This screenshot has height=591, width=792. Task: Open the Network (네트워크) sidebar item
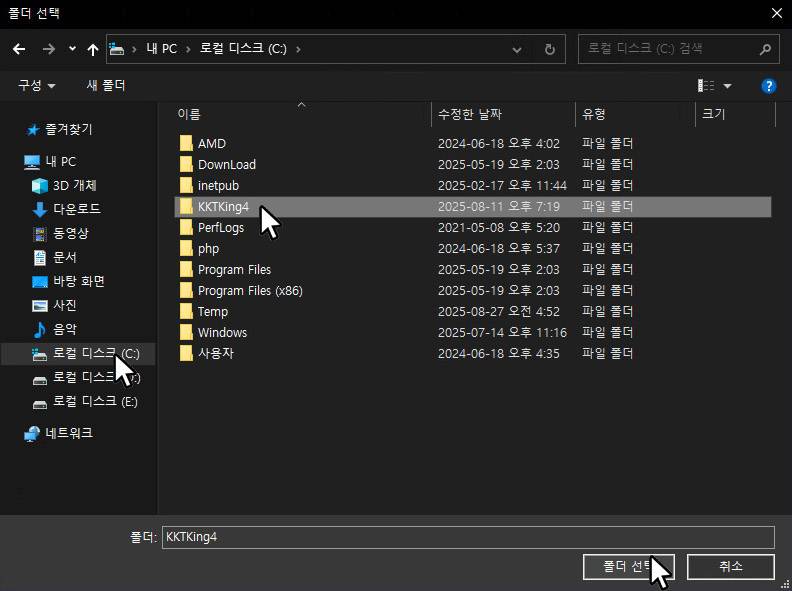[x=68, y=433]
